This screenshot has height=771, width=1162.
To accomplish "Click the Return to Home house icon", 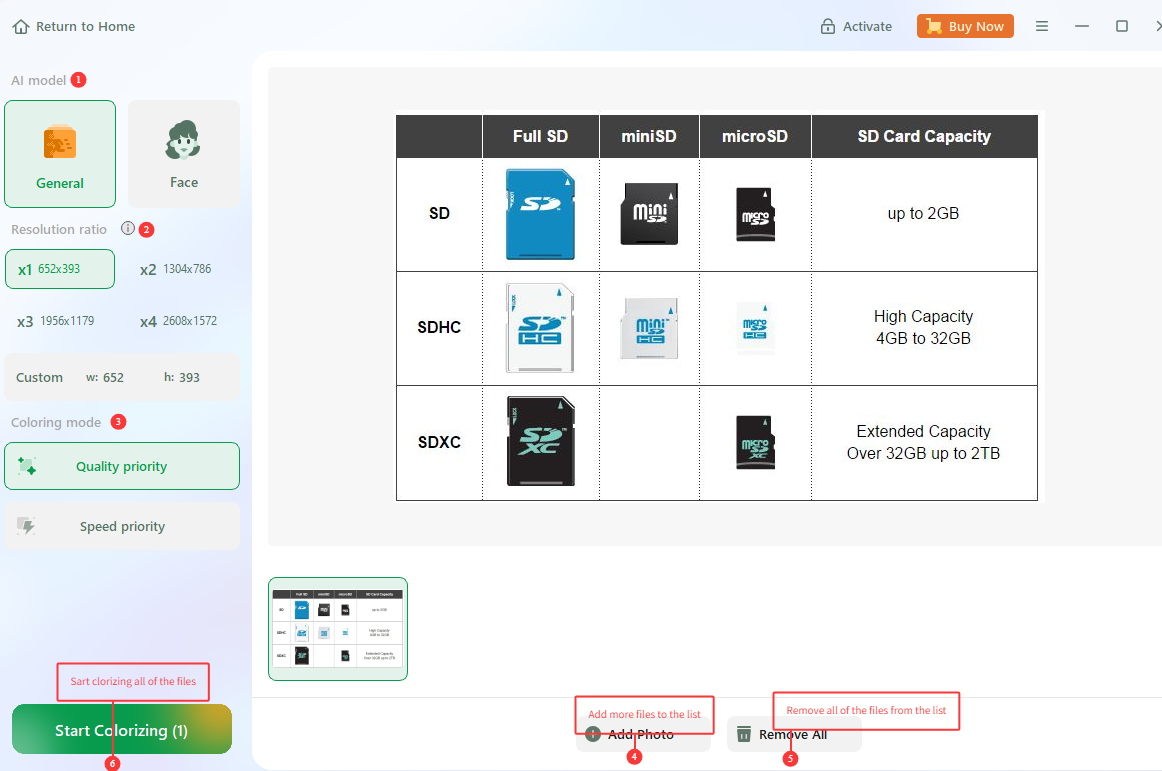I will pyautogui.click(x=21, y=27).
